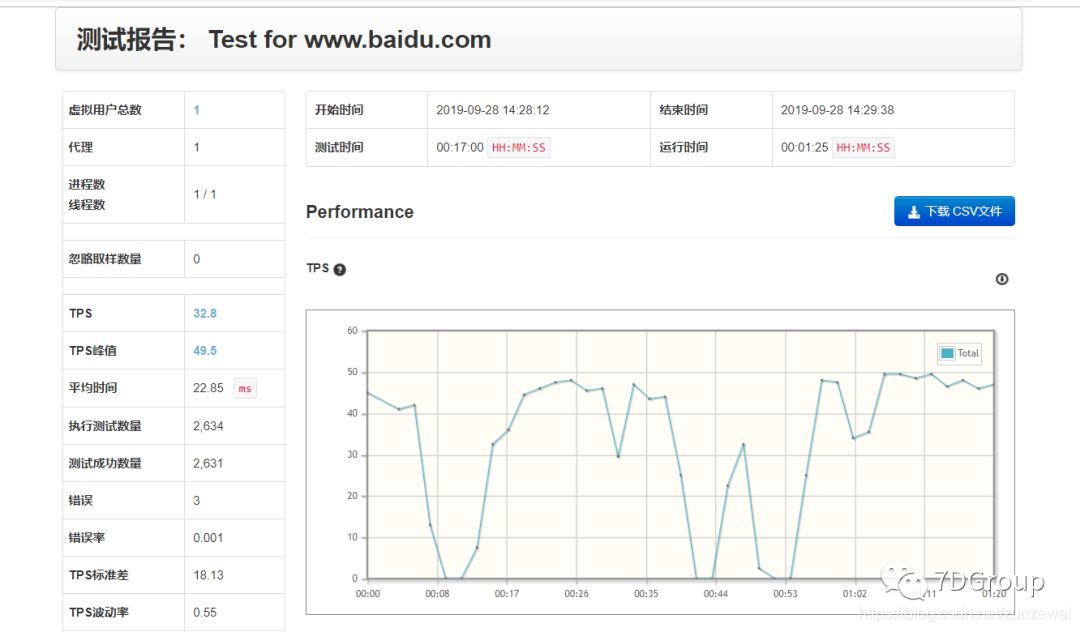1080x632 pixels.
Task: Click the 开始时间 label
Action: (x=339, y=110)
